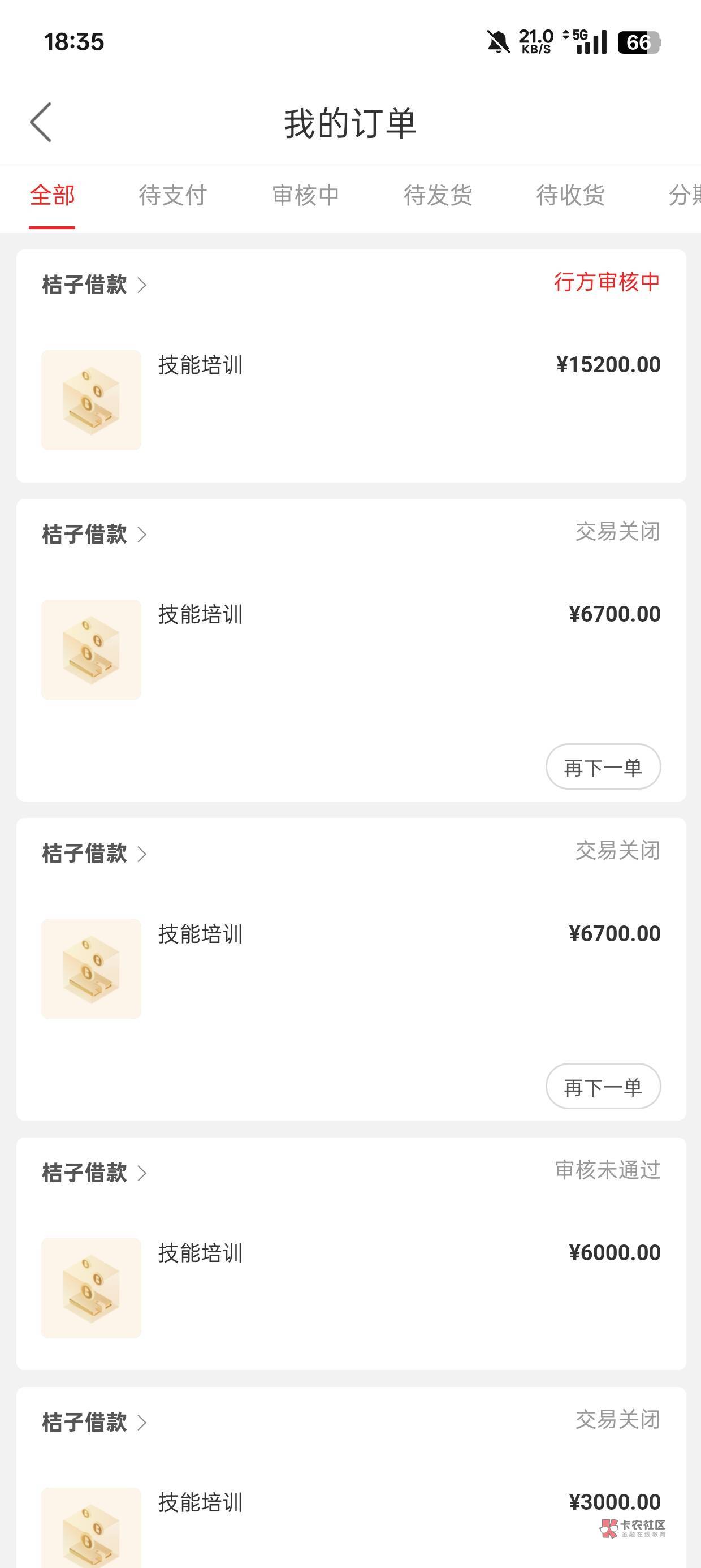
Task: Tap 再下一单 on first ¥6700.00 order
Action: pos(603,767)
